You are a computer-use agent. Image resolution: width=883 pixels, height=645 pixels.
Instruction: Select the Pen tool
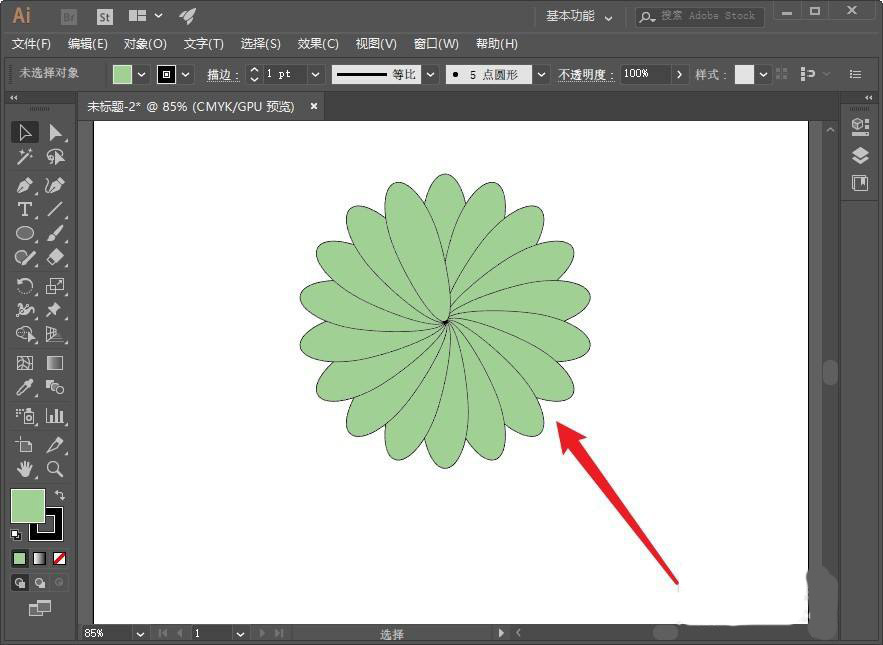click(25, 185)
